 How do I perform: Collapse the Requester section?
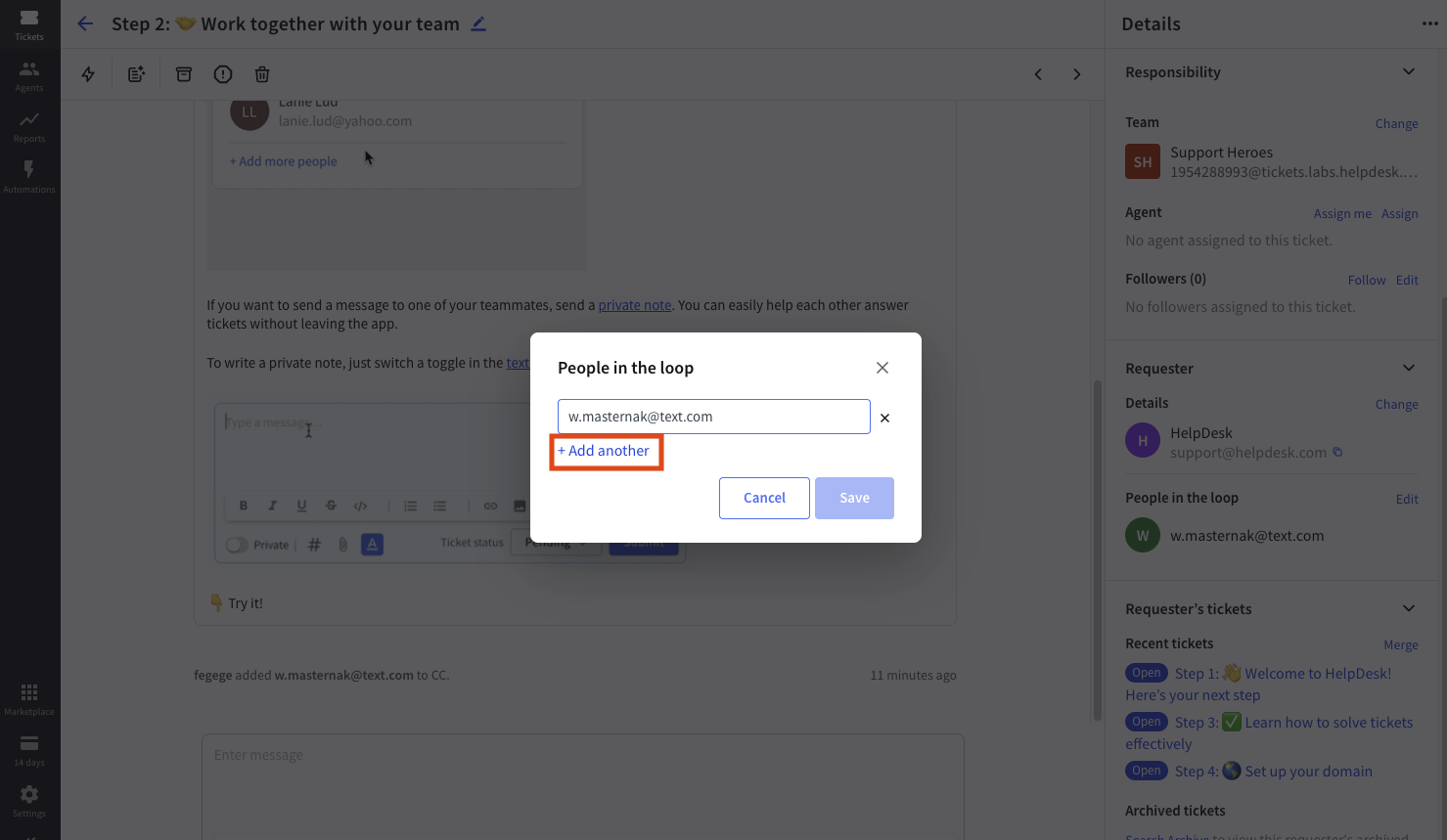1409,368
